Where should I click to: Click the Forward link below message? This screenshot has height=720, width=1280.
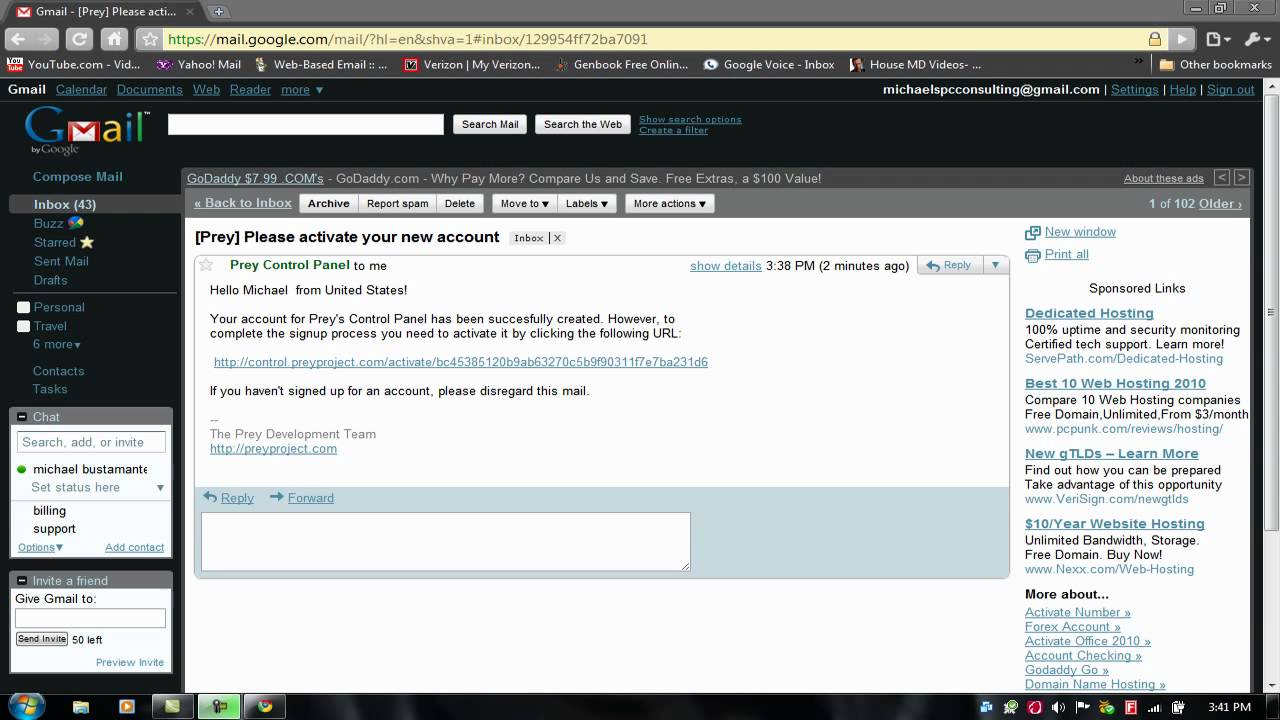(311, 498)
